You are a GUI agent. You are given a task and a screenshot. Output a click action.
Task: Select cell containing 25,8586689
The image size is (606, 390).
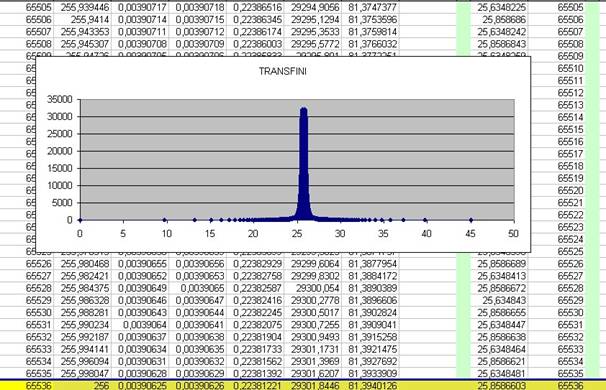[x=499, y=264]
